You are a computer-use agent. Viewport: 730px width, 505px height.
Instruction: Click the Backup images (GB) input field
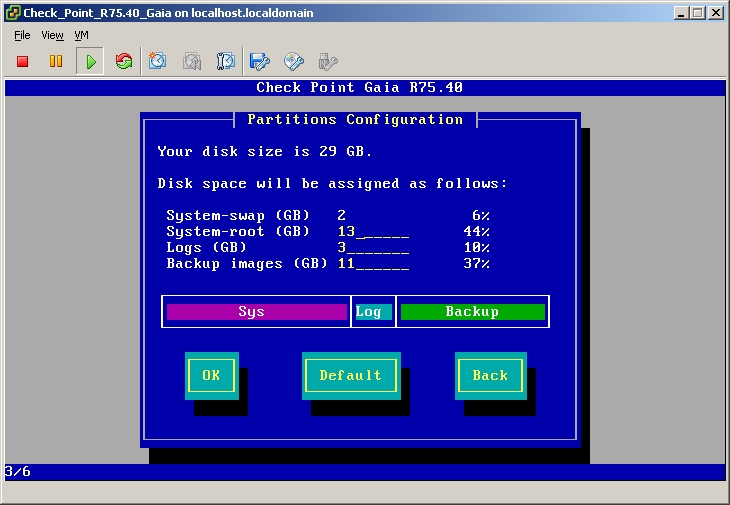373,264
